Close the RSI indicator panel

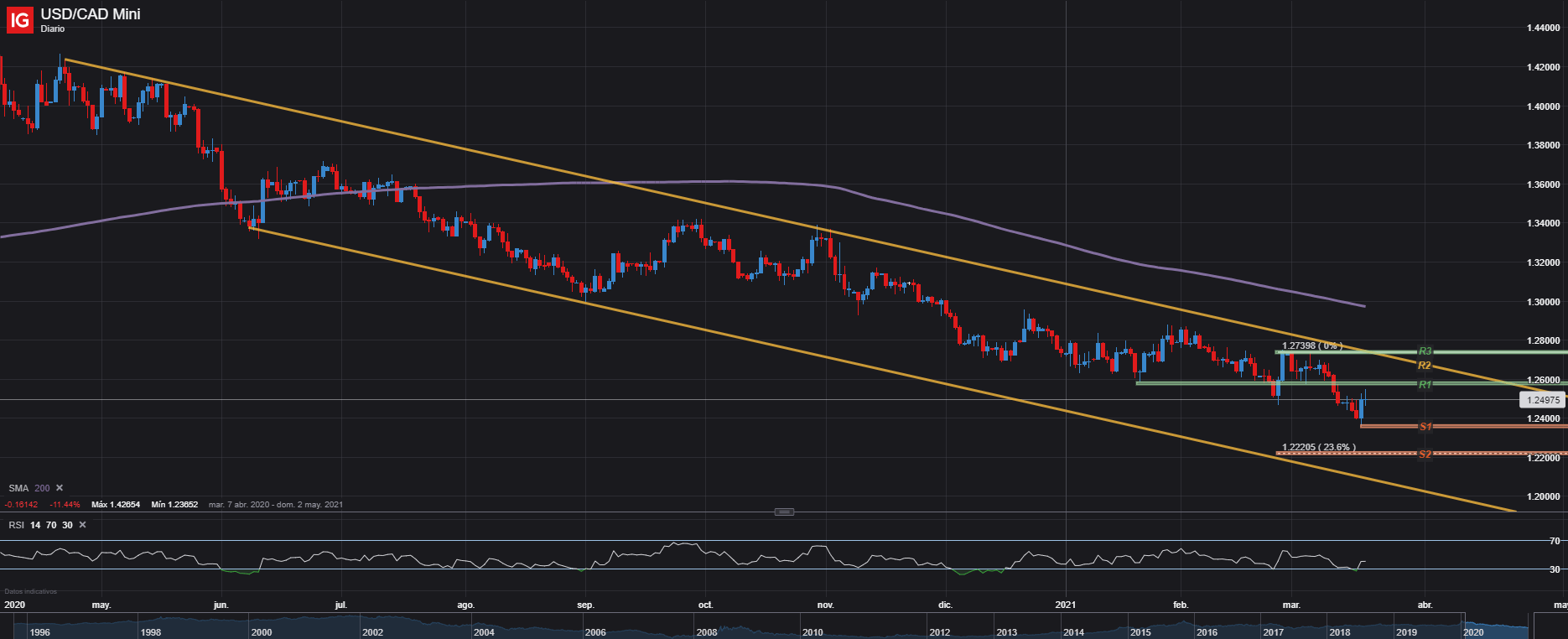(82, 525)
